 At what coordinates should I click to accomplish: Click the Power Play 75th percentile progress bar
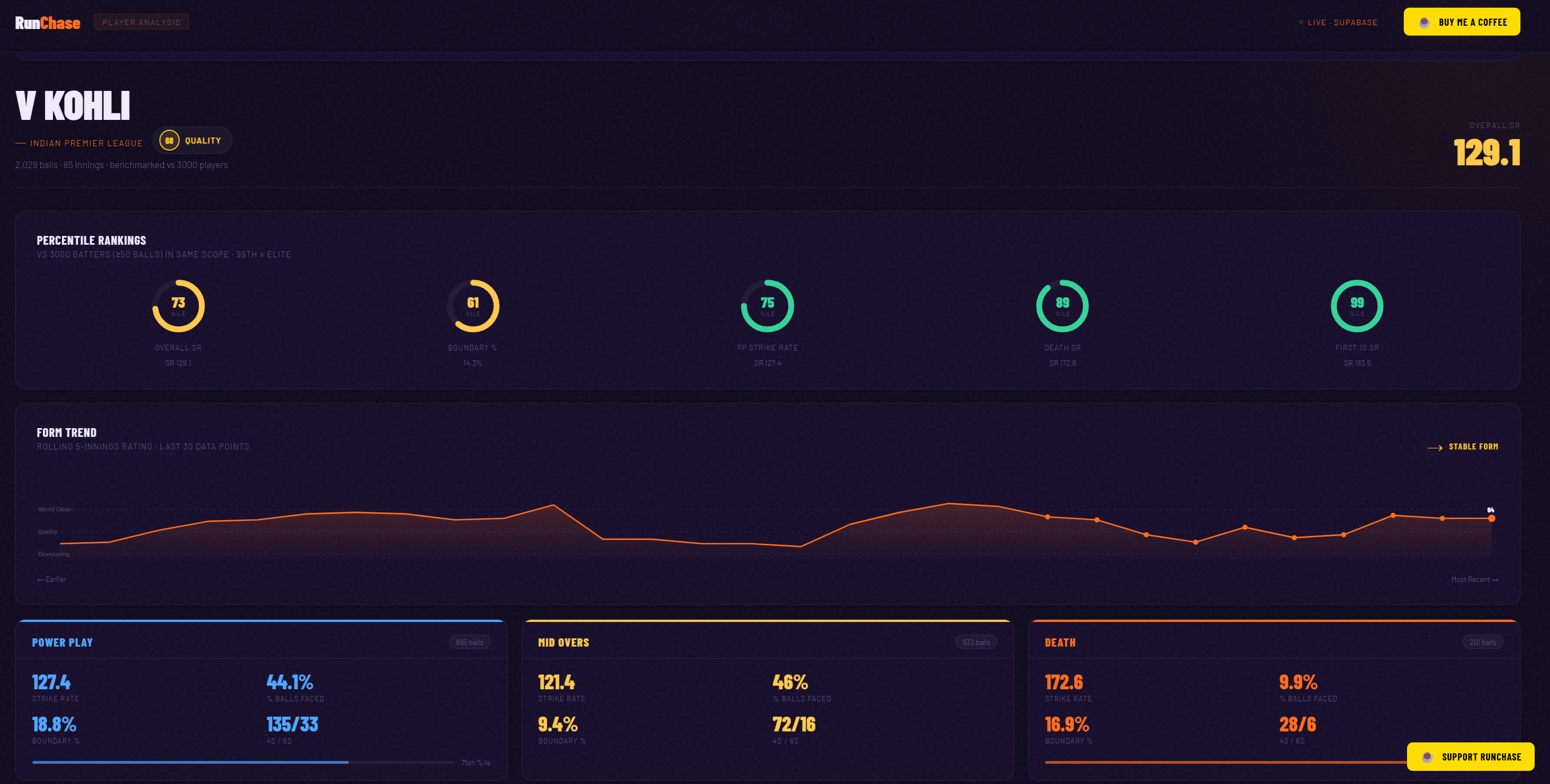[243, 762]
